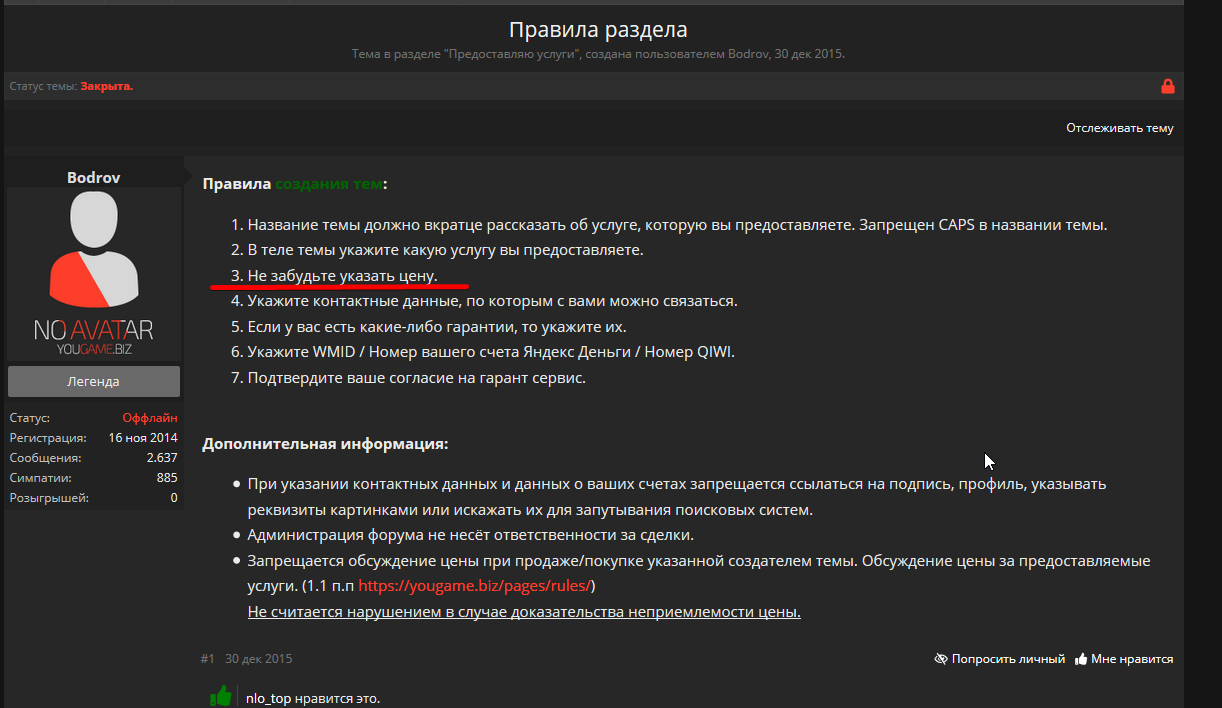Click the bullet Администрация форума не несёт ответственности
This screenshot has height=708, width=1222.
[470, 535]
